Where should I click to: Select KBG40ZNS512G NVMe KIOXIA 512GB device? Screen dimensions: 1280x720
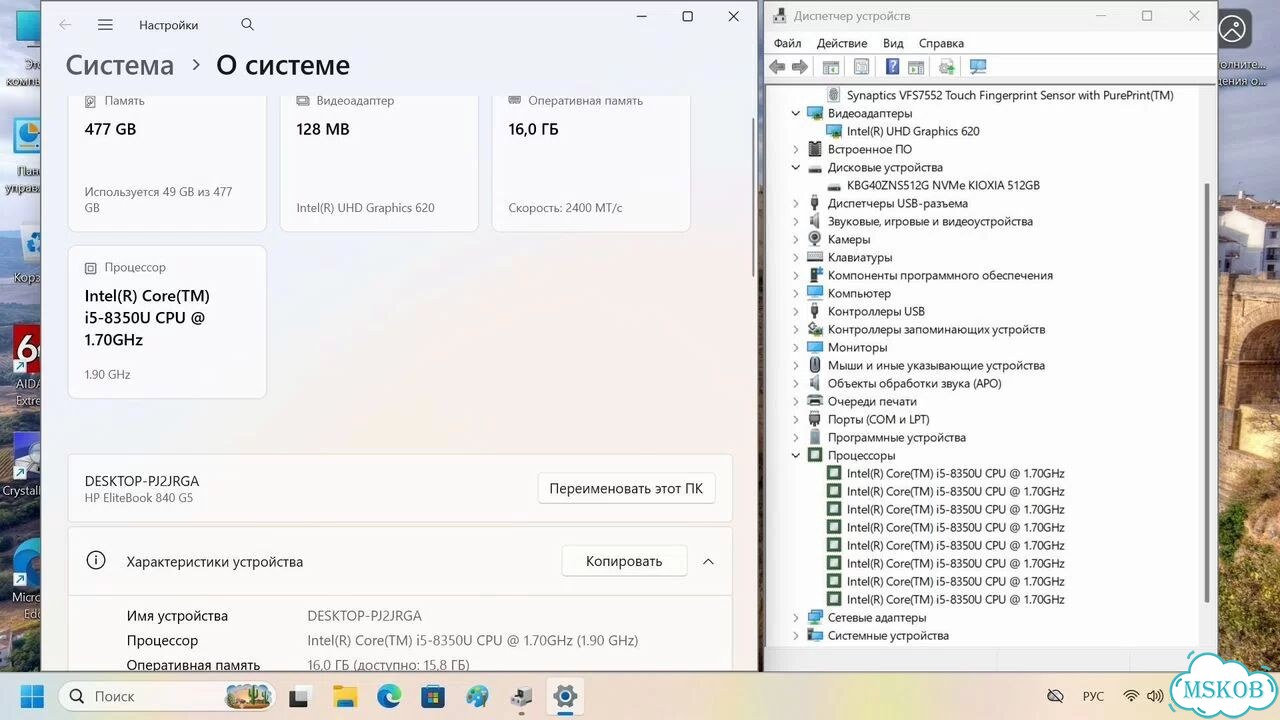[943, 185]
